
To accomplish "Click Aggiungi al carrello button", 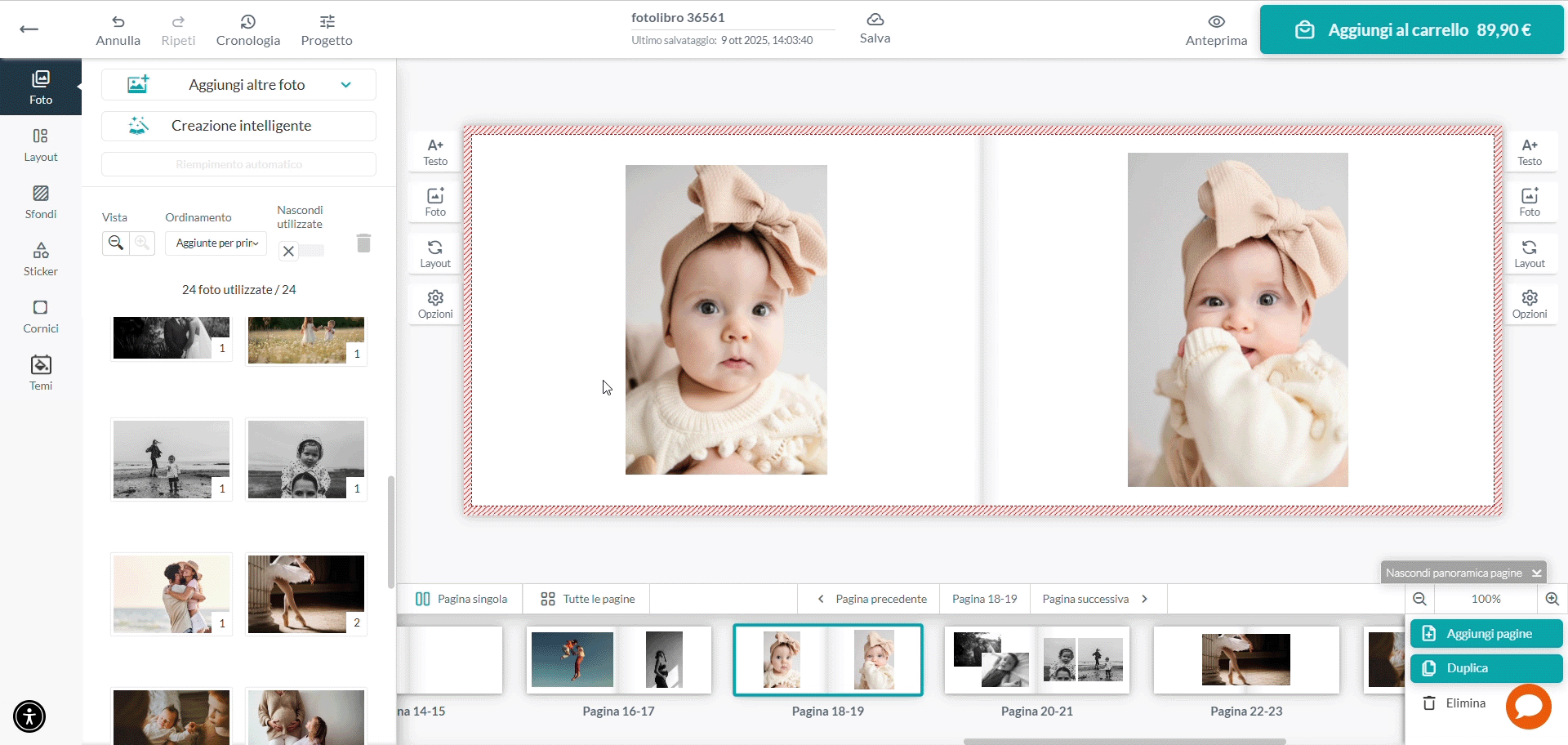I will 1412,30.
